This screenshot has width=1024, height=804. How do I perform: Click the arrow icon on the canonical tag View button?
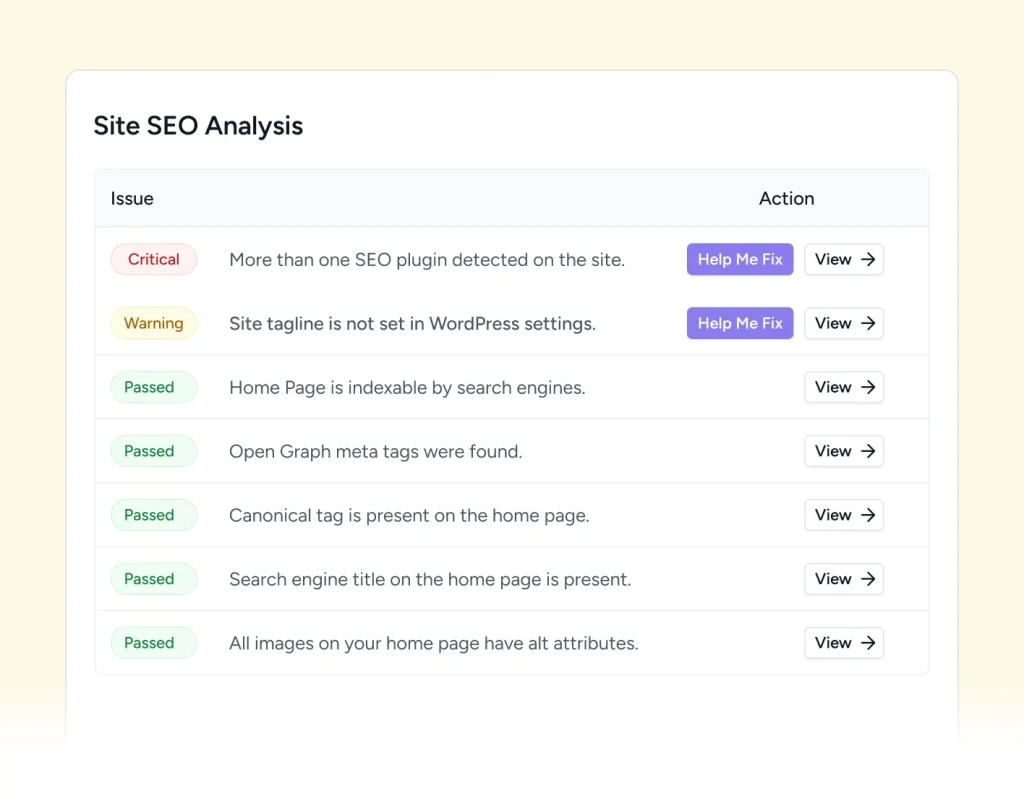point(870,515)
